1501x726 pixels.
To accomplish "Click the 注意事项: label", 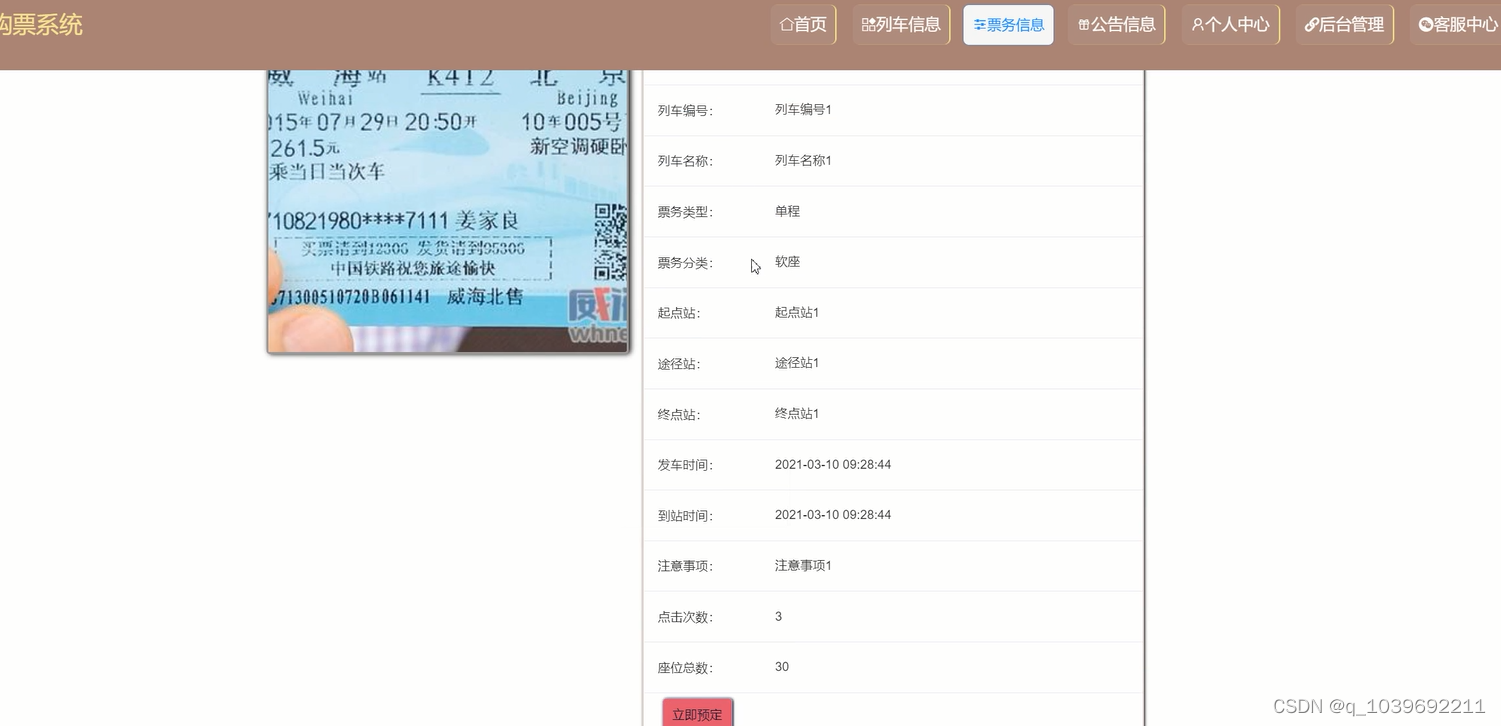I will click(x=685, y=566).
